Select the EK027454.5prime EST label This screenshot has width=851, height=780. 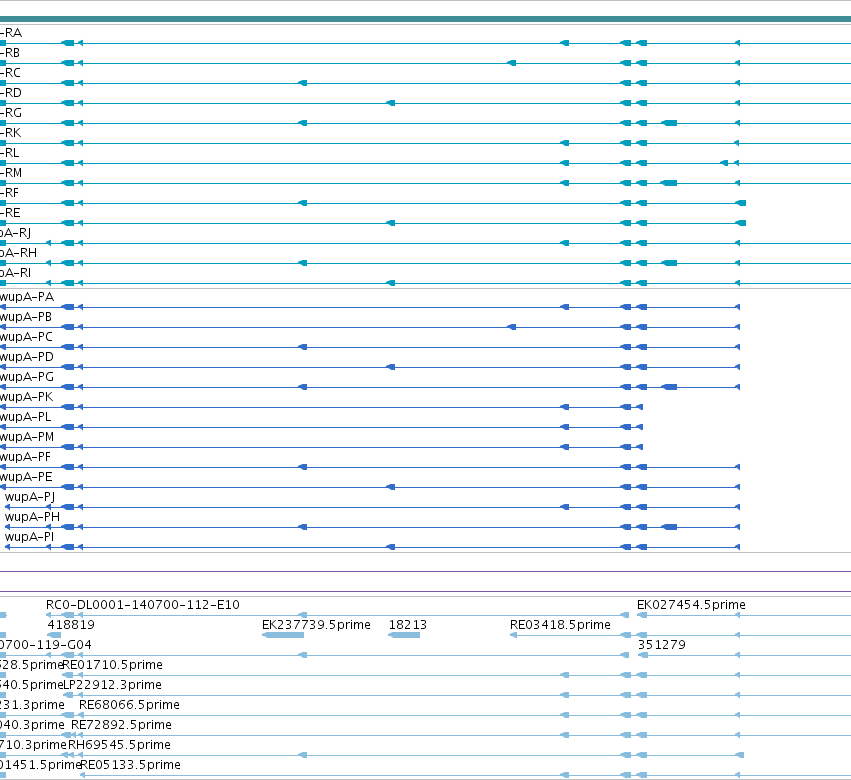coord(691,605)
